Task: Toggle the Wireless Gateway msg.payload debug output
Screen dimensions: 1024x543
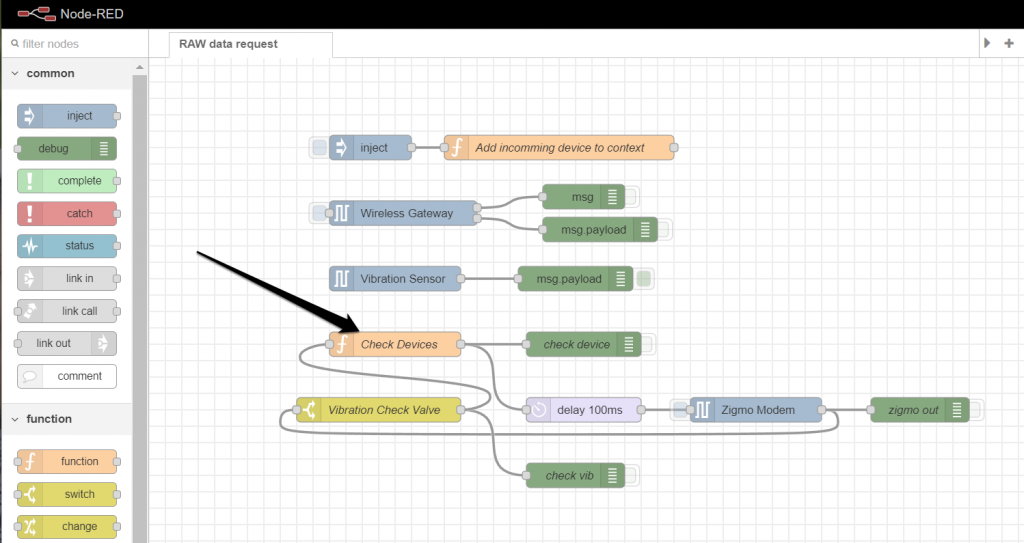Action: click(664, 229)
